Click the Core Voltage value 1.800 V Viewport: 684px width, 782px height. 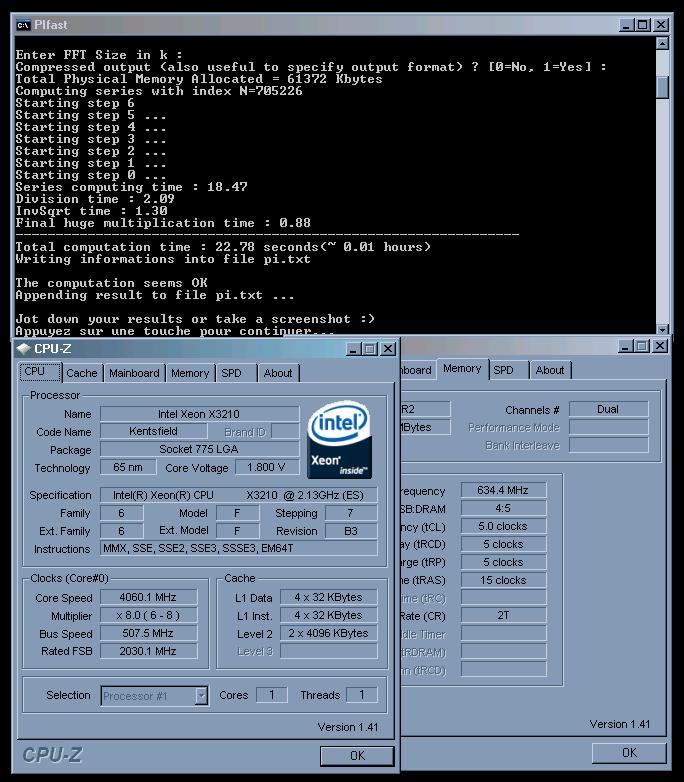(266, 467)
